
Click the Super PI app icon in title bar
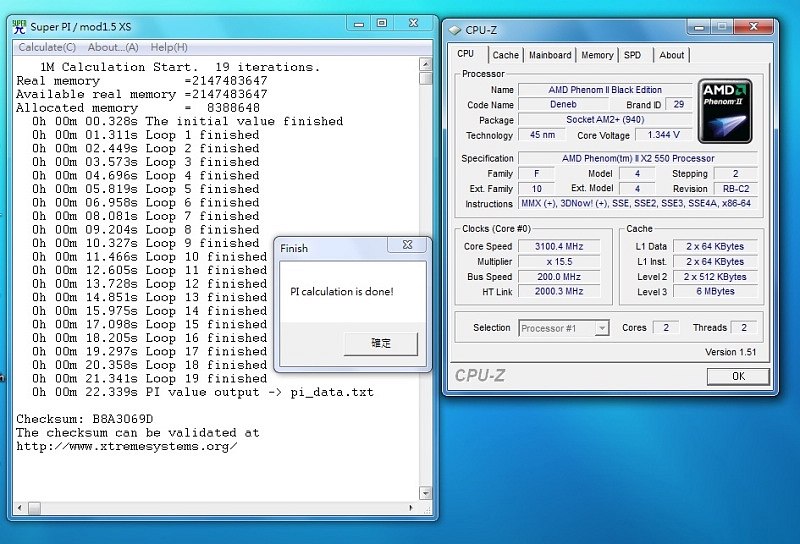[x=19, y=26]
